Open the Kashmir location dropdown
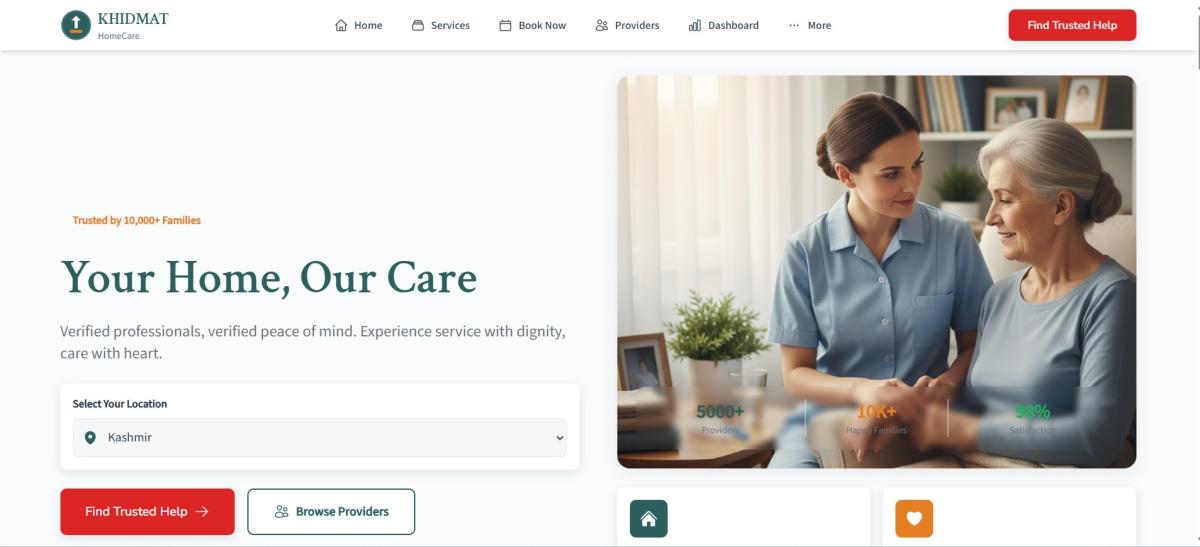Screen dimensions: 1200x547 (320, 438)
